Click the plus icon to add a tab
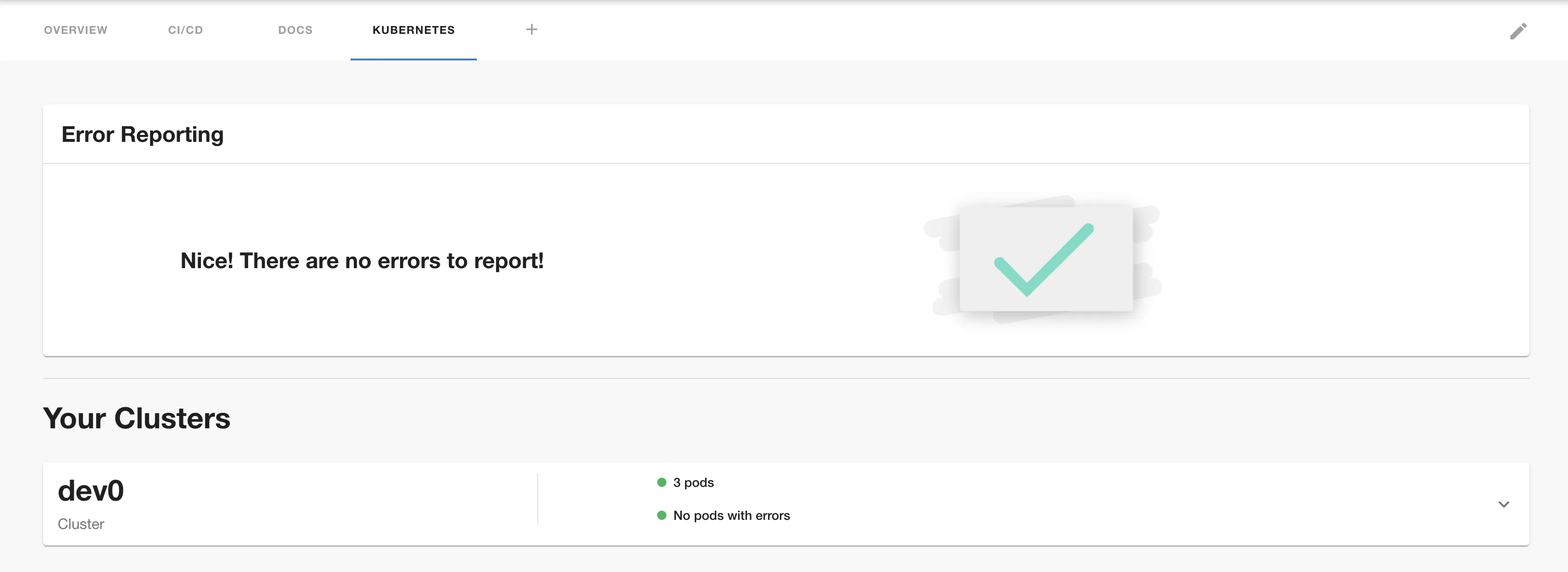 pyautogui.click(x=531, y=30)
